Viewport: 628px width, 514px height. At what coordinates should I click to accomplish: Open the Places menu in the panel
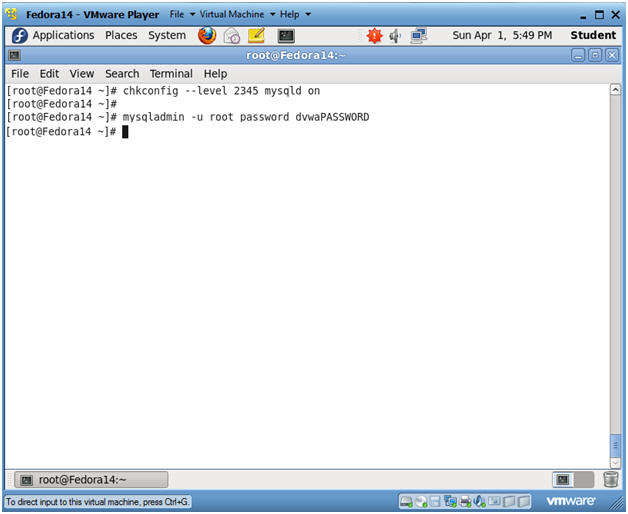(121, 36)
